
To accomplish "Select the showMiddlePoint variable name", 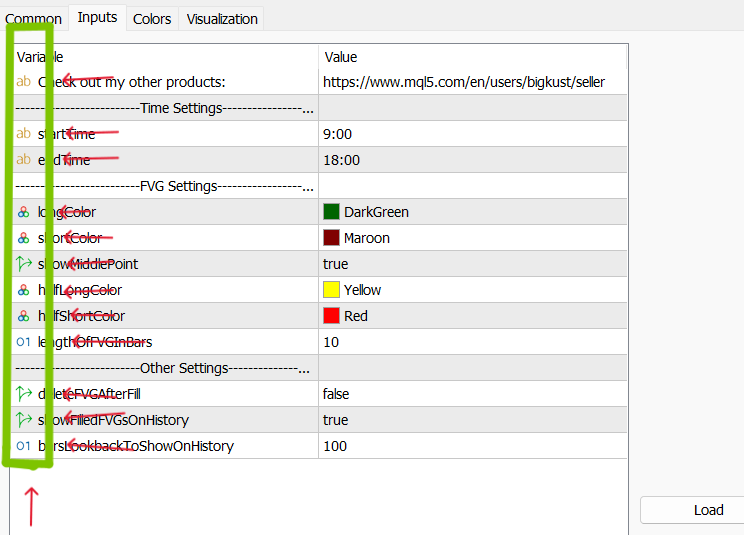I will click(88, 264).
